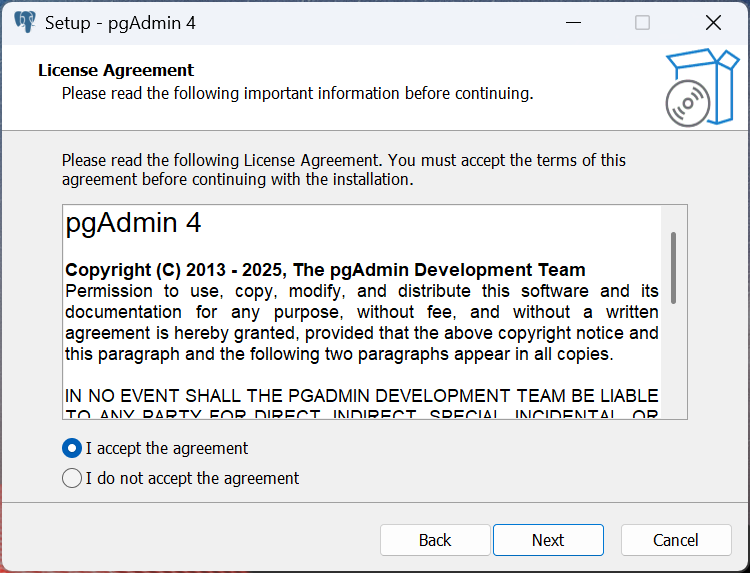Select the 'I accept the agreement' radio button
The width and height of the screenshot is (750, 573).
pyautogui.click(x=72, y=448)
